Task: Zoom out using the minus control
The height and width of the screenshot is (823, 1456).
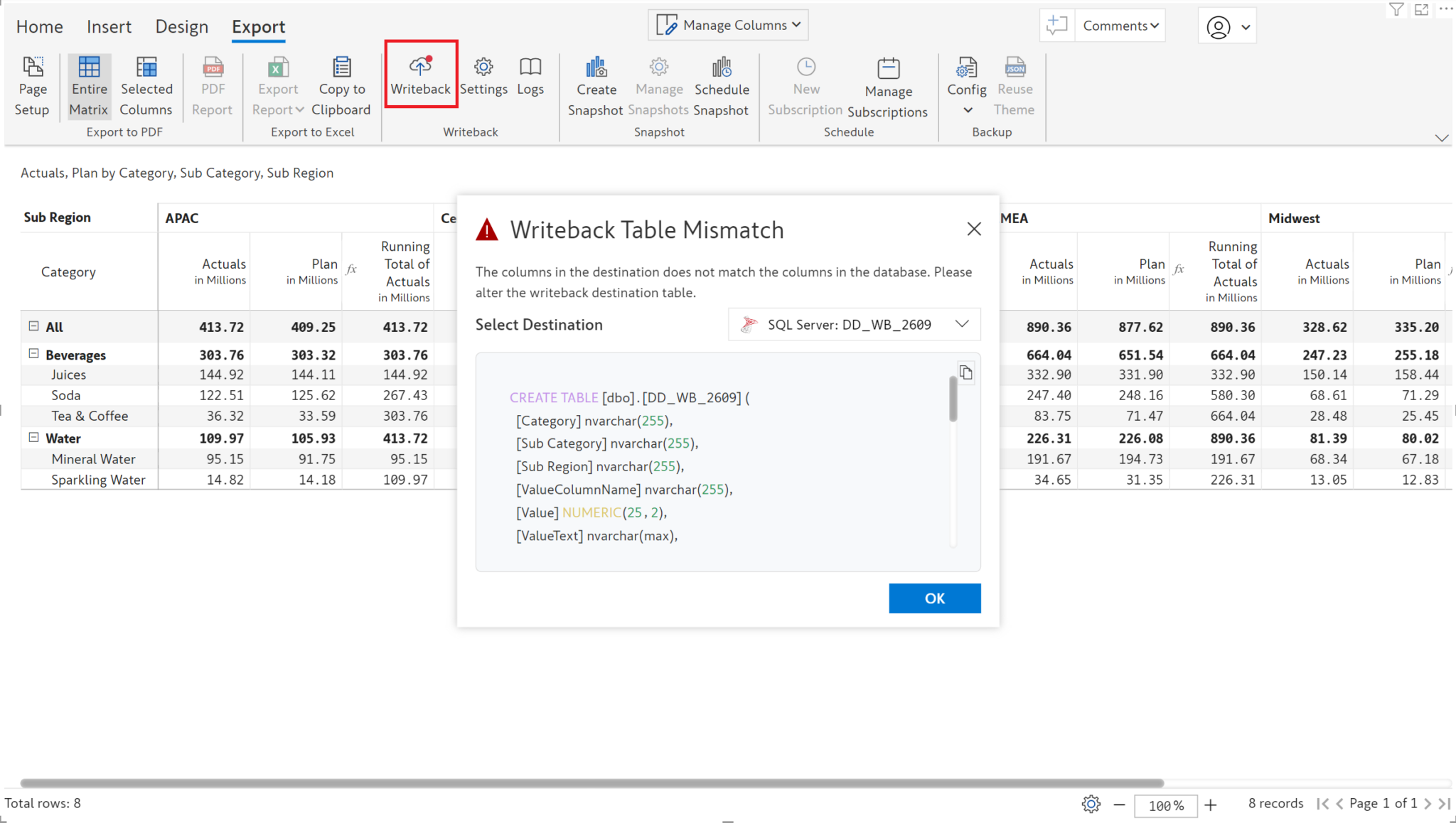Action: (x=1120, y=805)
